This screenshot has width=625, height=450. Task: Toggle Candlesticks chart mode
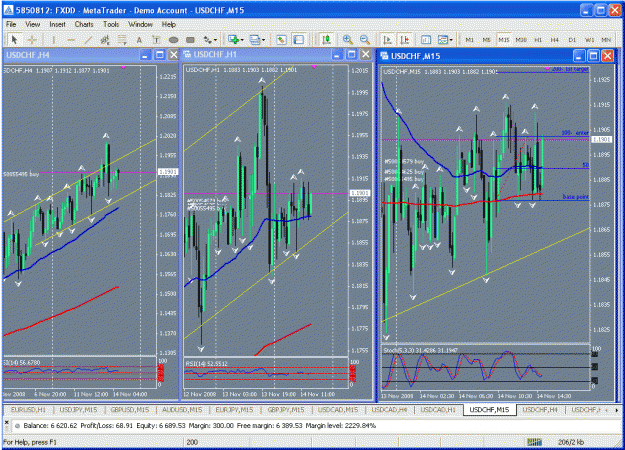[326, 39]
